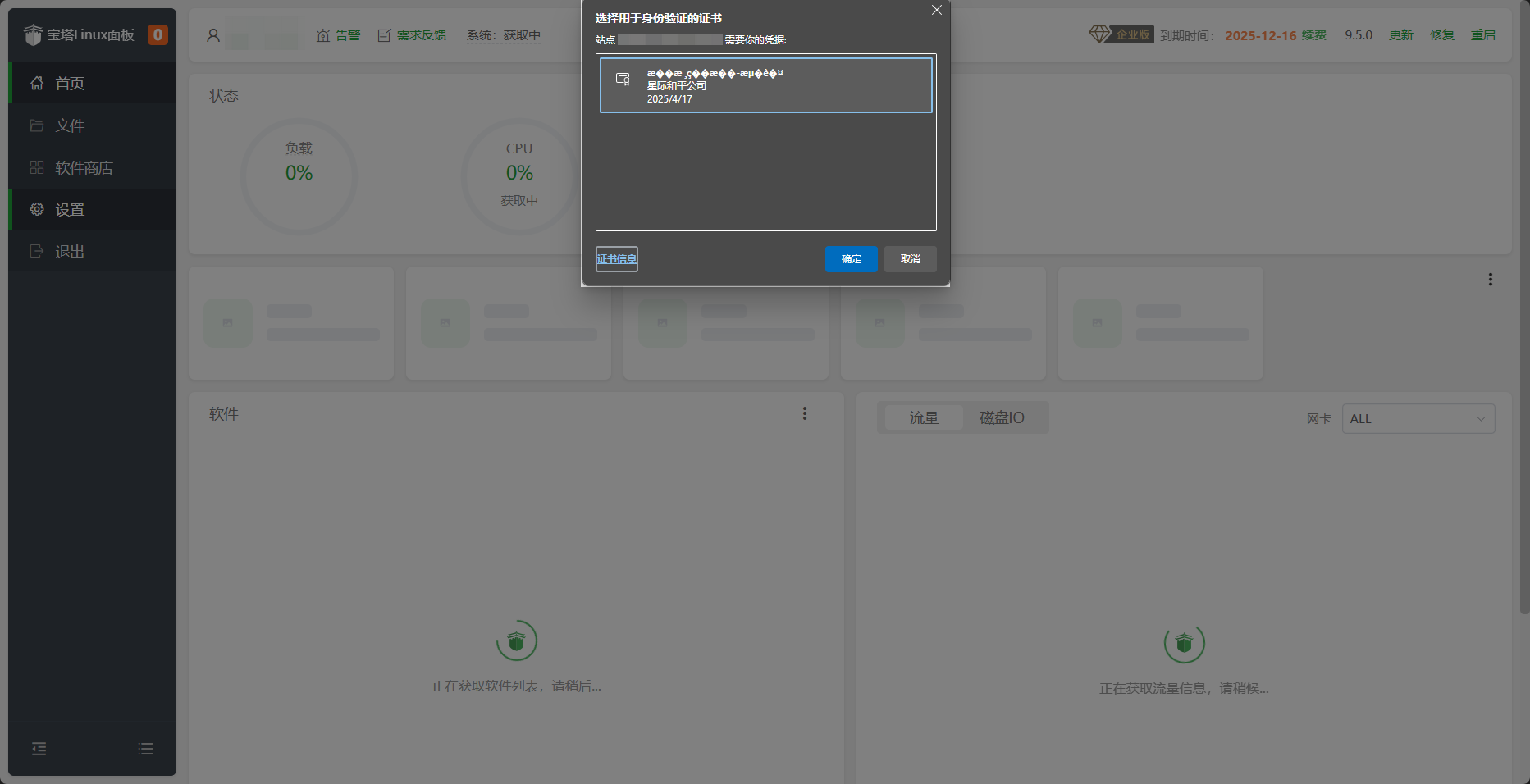1530x784 pixels.
Task: Open the 软件 panel kebab menu
Action: coord(805,413)
